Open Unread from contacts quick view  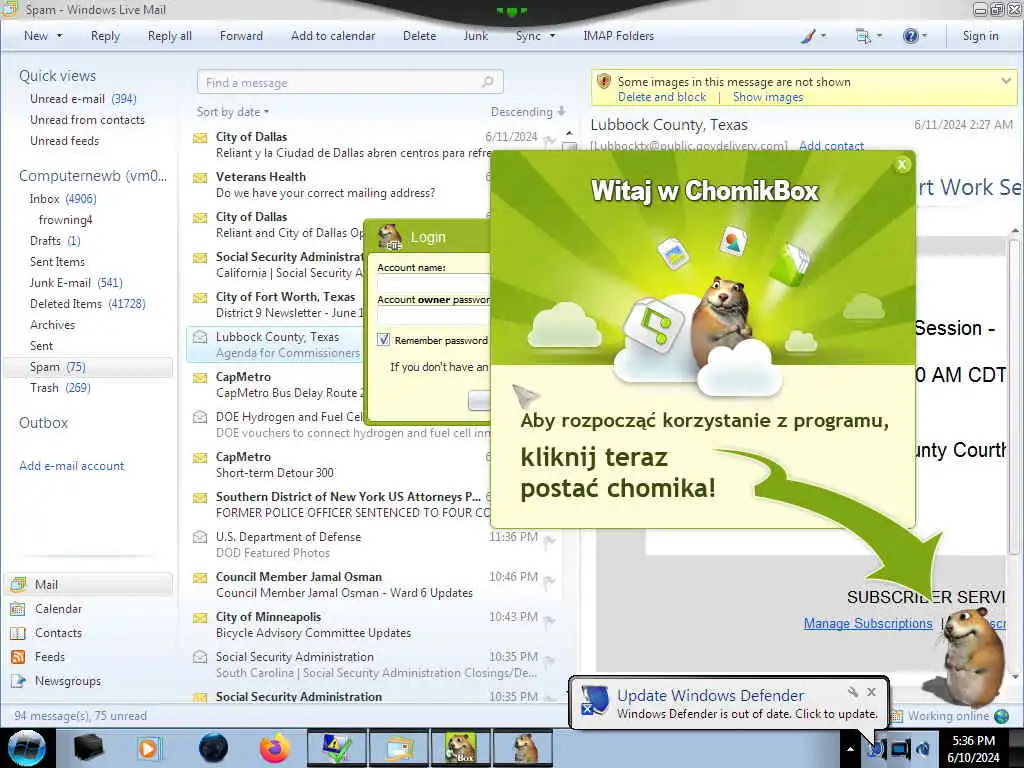pyautogui.click(x=87, y=120)
